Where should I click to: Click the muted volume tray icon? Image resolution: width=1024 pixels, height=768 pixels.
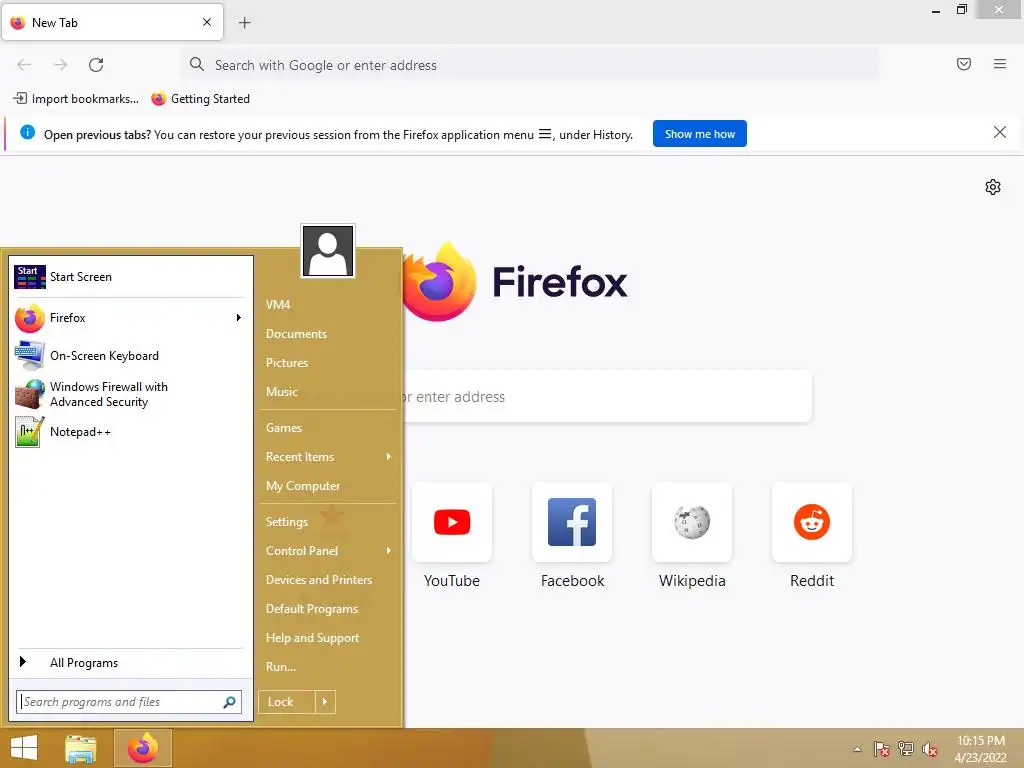[x=930, y=749]
